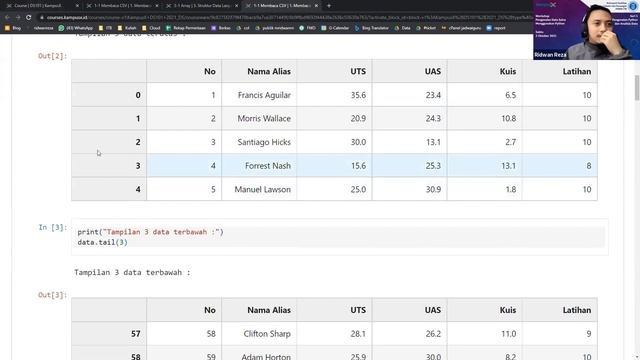This screenshot has width=640, height=360.
Task: Open the cPanel jadwalguru bookmark
Action: [461, 28]
